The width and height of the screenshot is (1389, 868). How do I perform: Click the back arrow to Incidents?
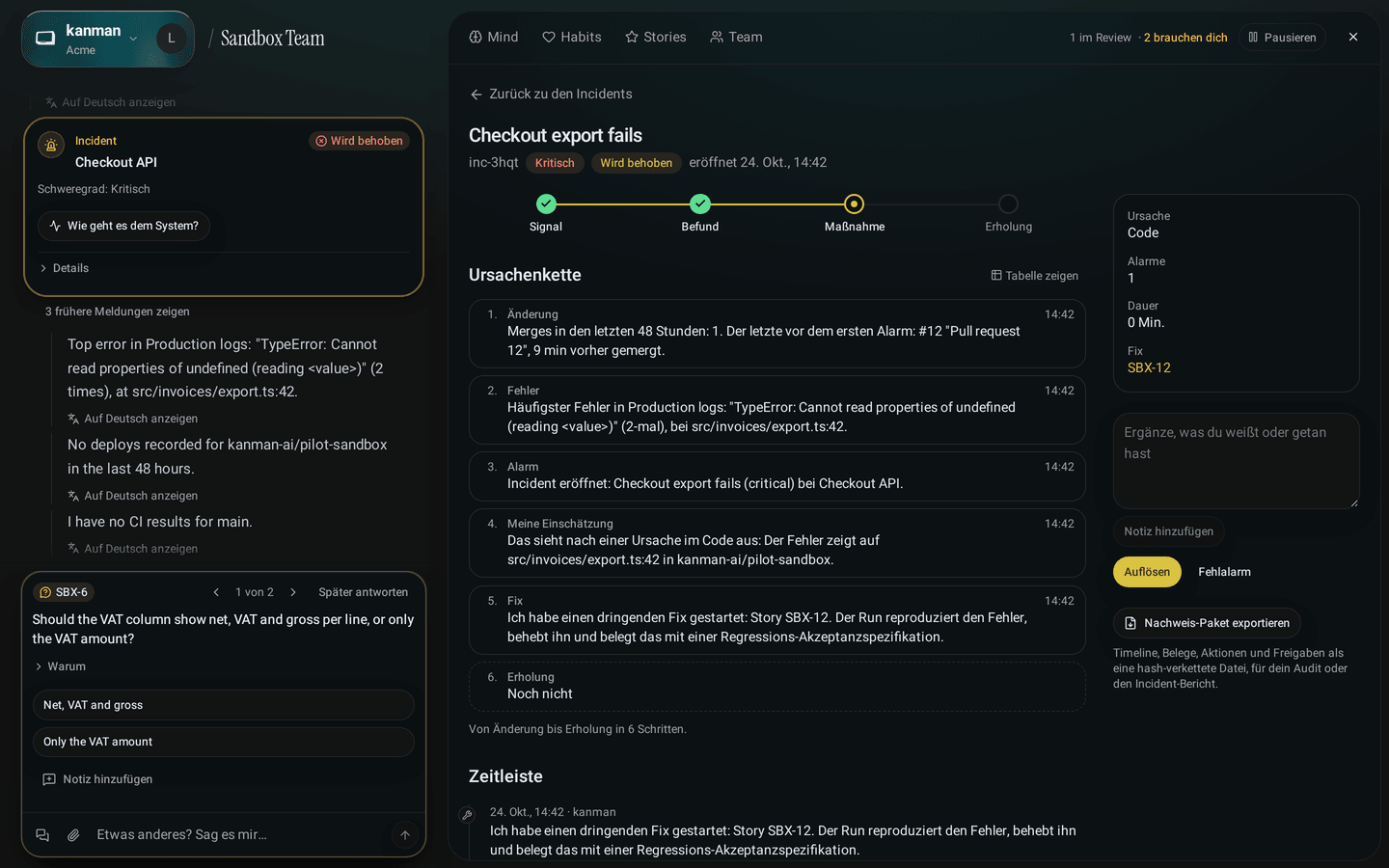(476, 95)
